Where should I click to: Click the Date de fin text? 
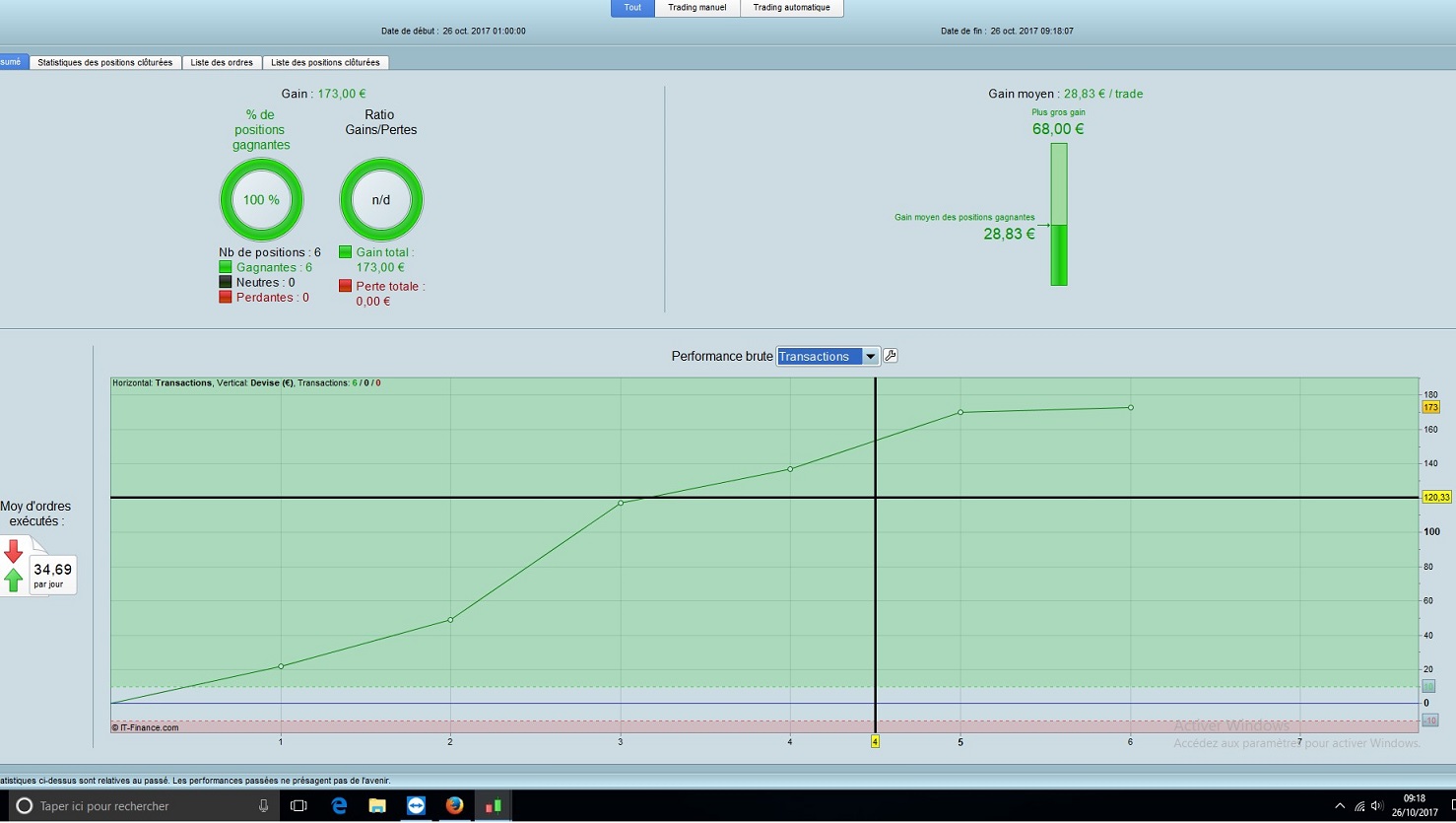(x=1007, y=31)
